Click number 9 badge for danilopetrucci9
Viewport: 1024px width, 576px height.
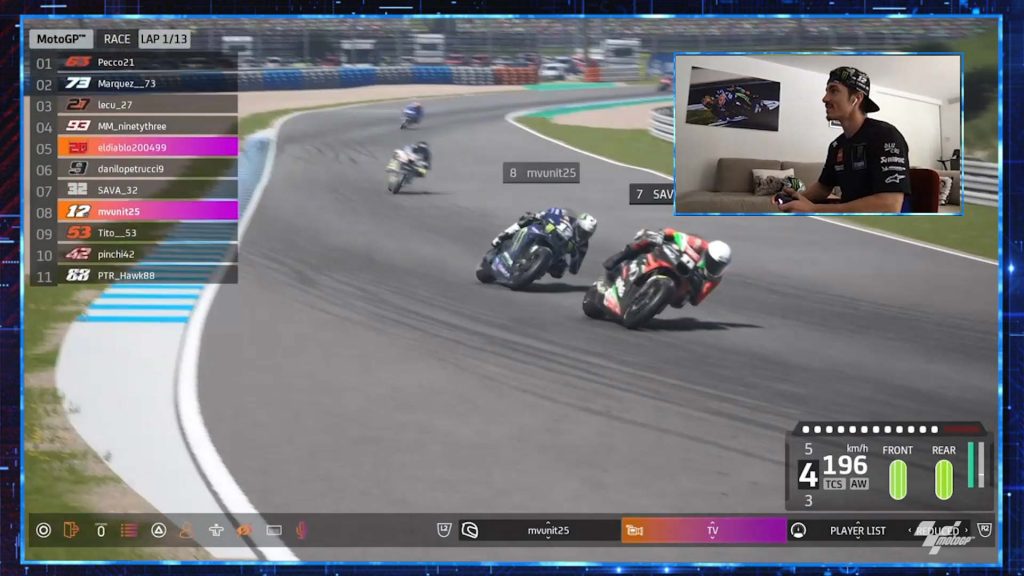pyautogui.click(x=78, y=168)
